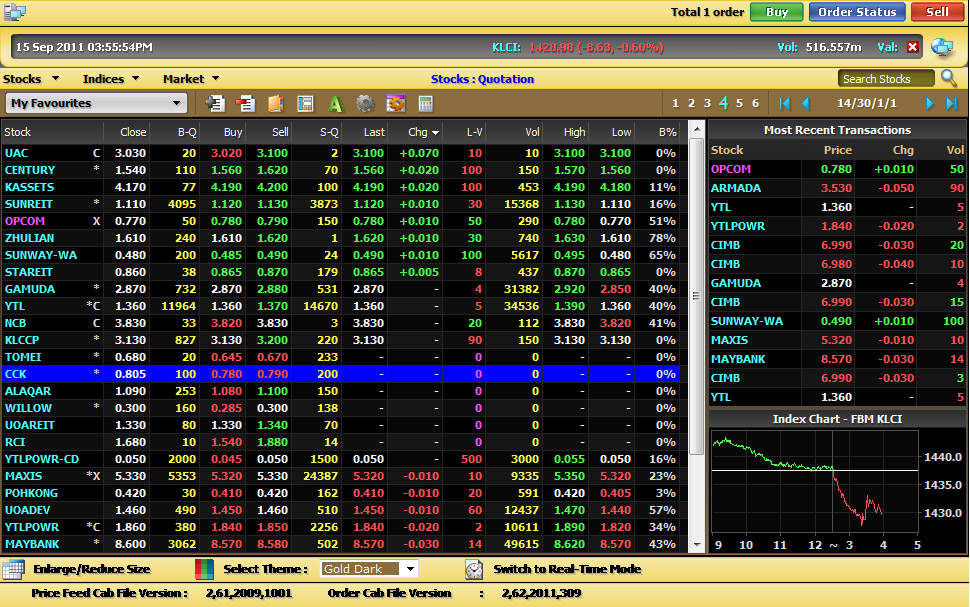Click the red X beside Val
This screenshot has width=970, height=607.
[x=912, y=47]
